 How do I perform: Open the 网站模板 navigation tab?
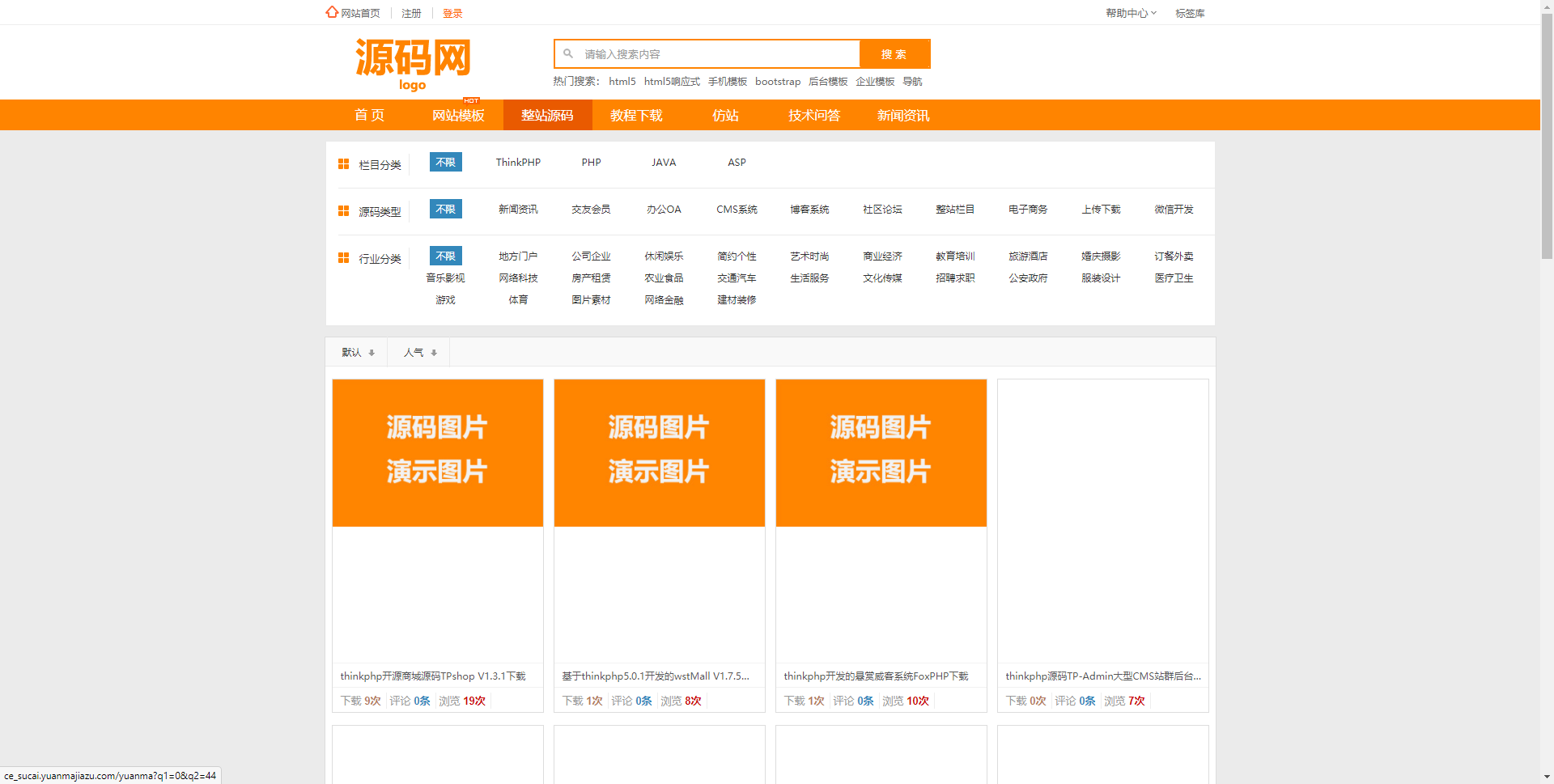(458, 115)
